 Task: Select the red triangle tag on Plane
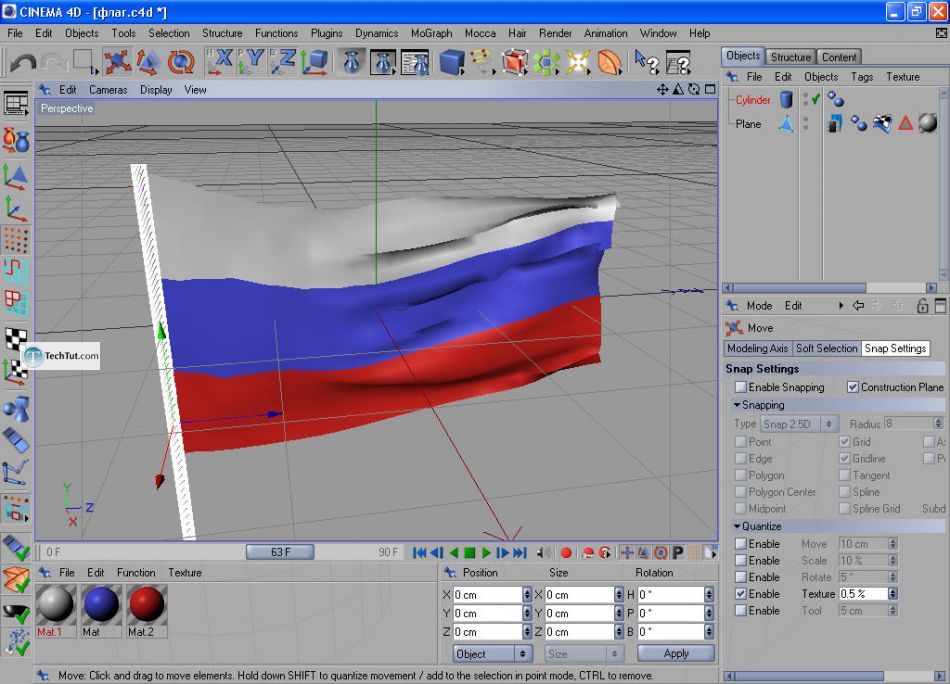905,124
